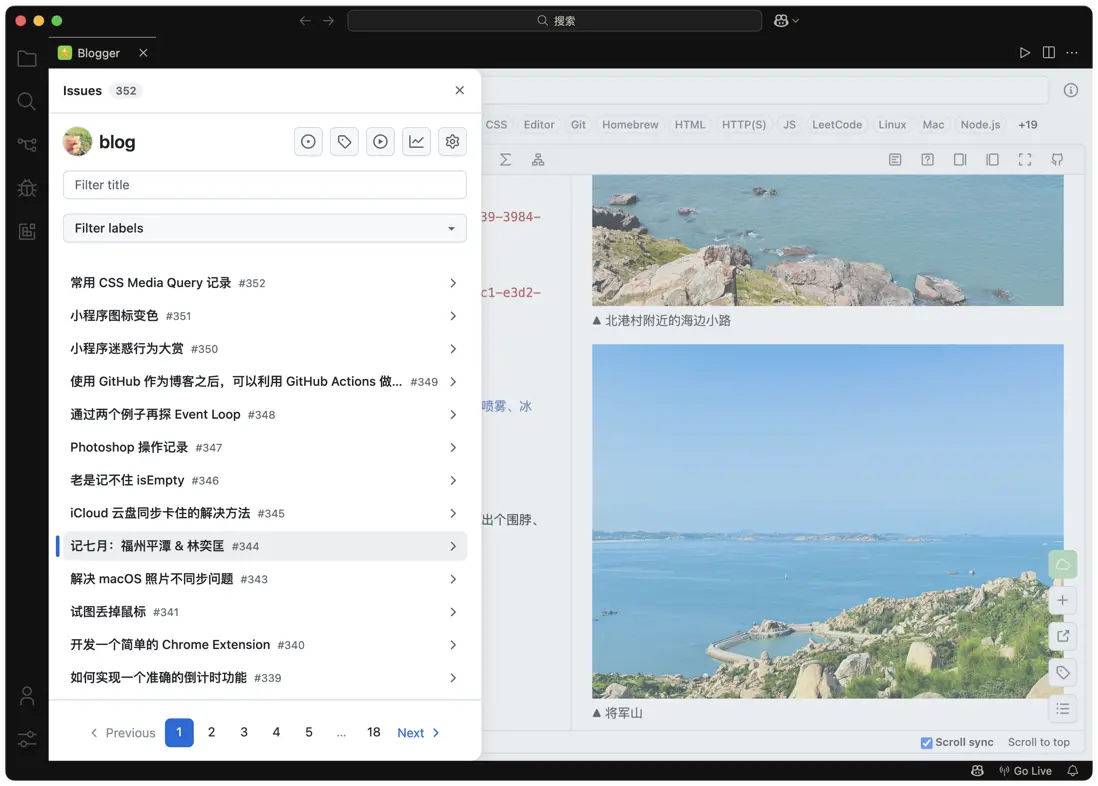Click the GitHub icon in editor toolbar
This screenshot has height=786, width=1098.
click(x=1057, y=160)
